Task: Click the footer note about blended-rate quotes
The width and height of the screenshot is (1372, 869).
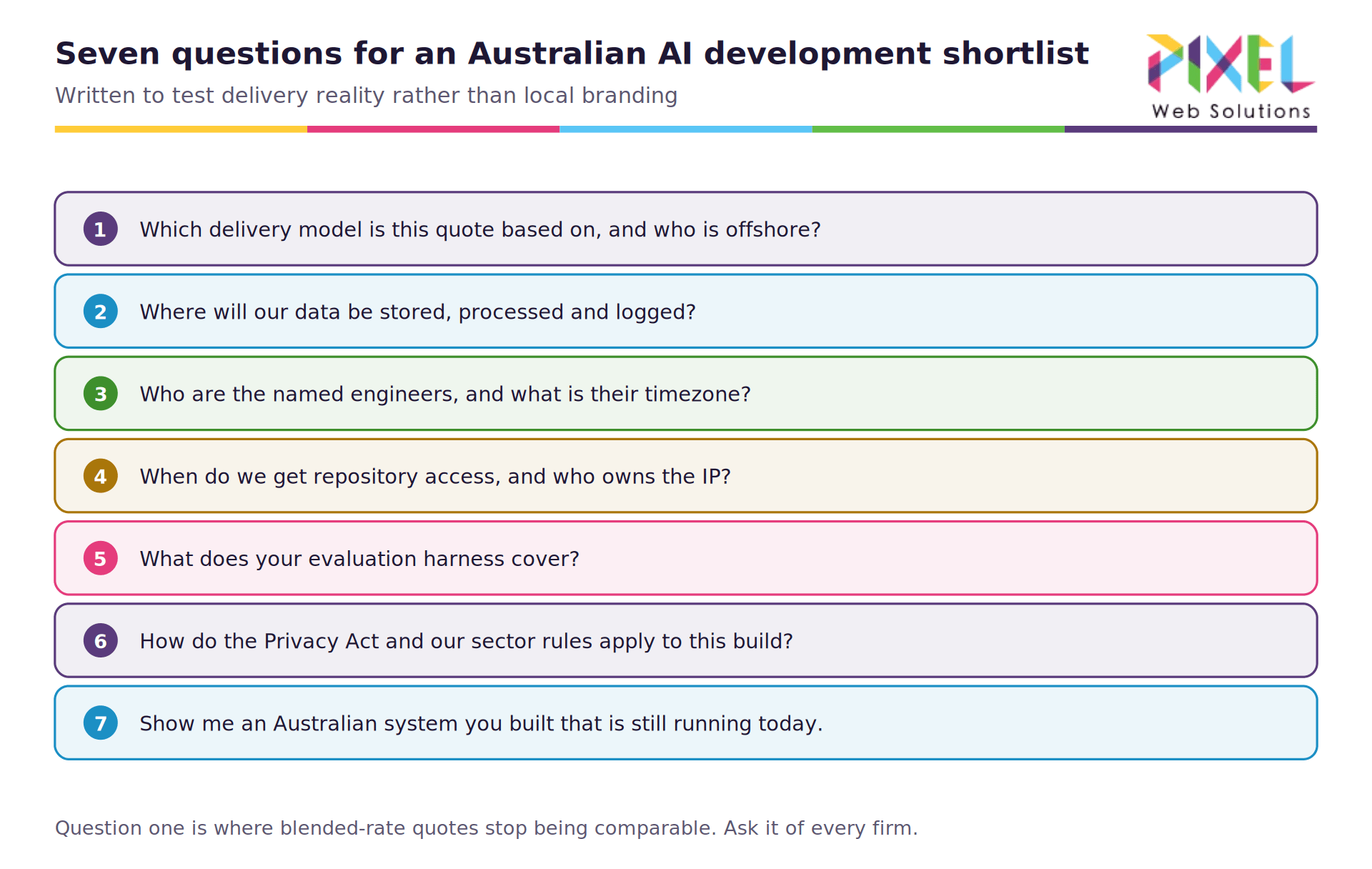Action: [486, 828]
